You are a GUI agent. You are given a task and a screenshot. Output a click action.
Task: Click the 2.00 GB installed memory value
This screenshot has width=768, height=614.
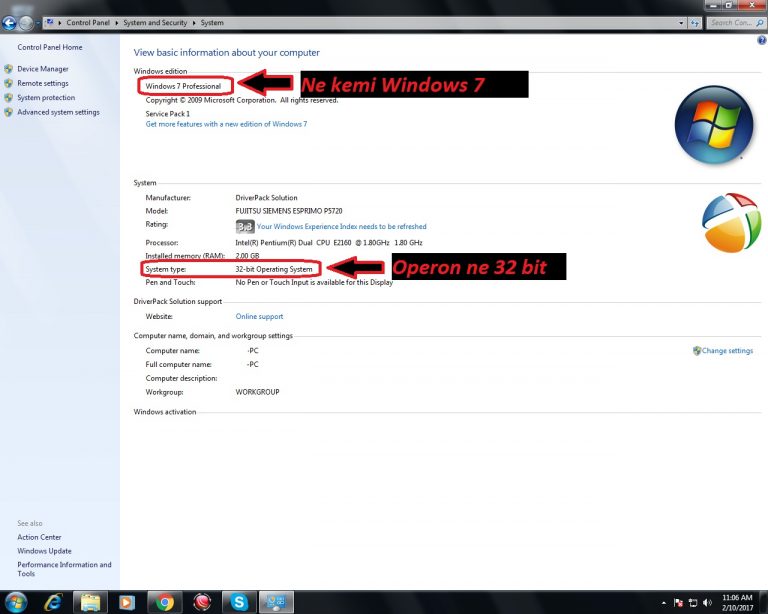pos(247,256)
